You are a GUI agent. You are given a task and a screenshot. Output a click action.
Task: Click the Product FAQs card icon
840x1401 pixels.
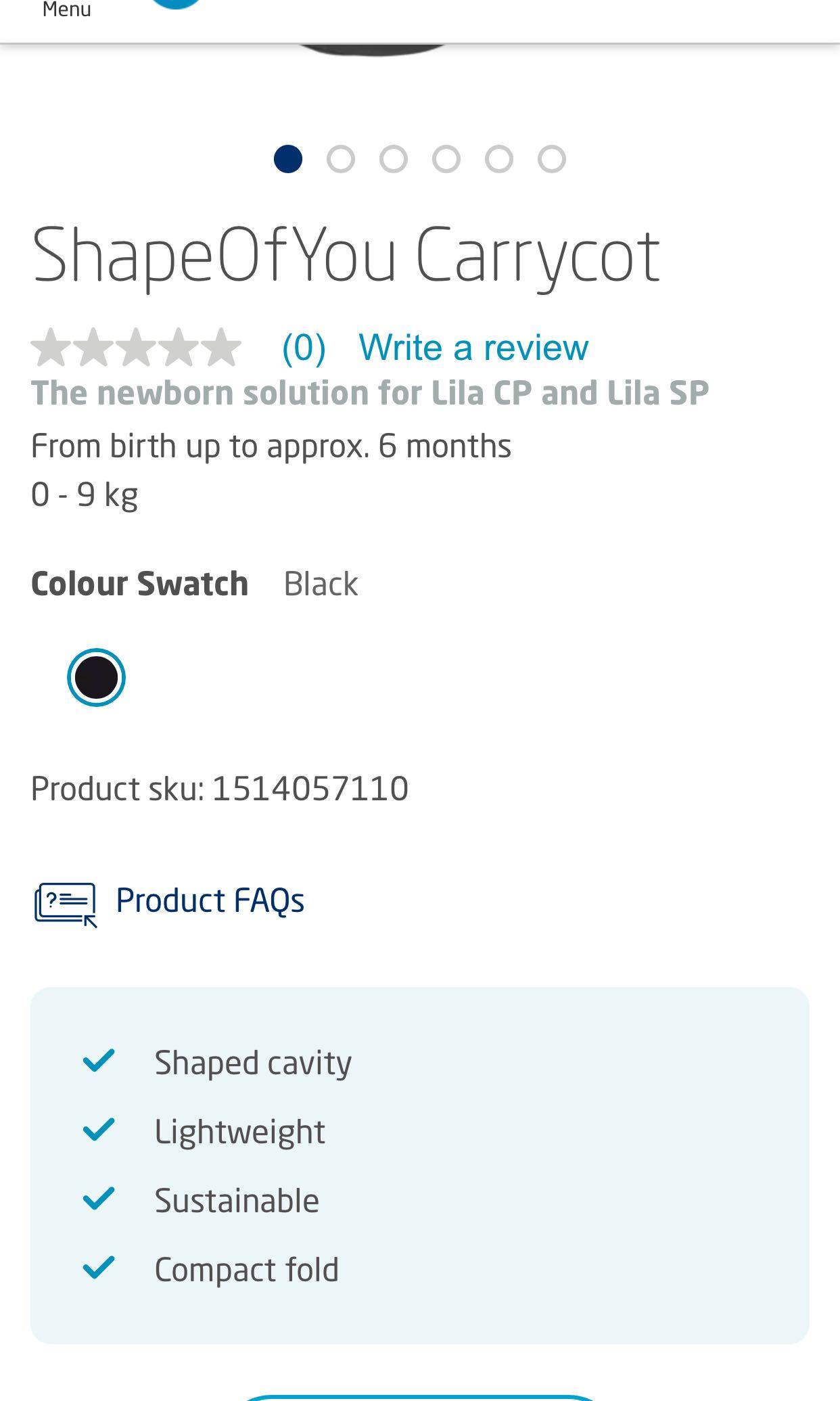(66, 903)
